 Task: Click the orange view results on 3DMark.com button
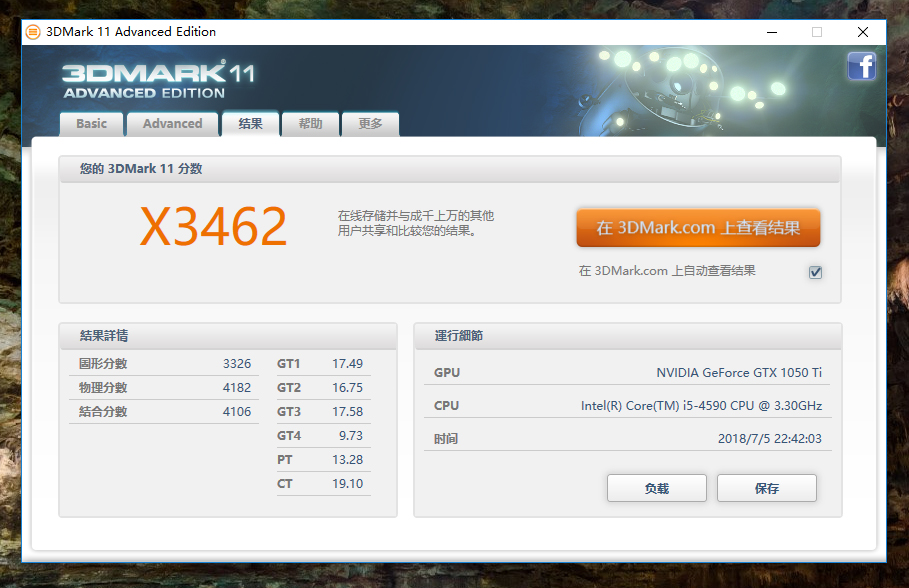pos(698,228)
